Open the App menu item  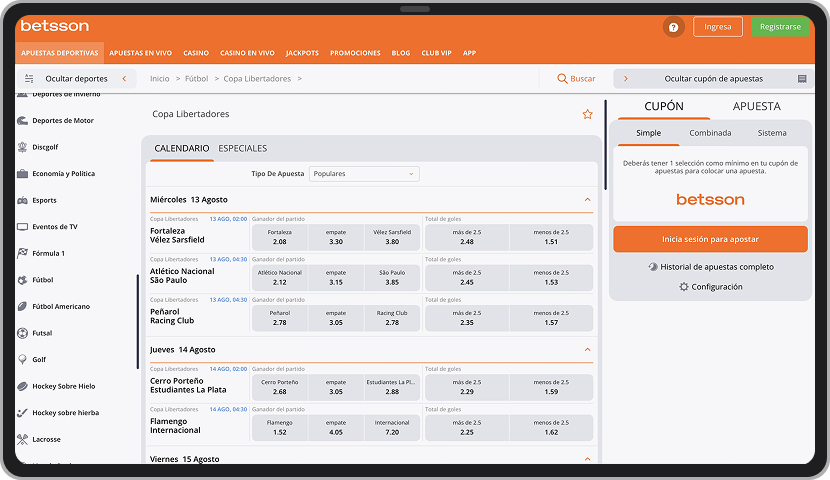[469, 53]
